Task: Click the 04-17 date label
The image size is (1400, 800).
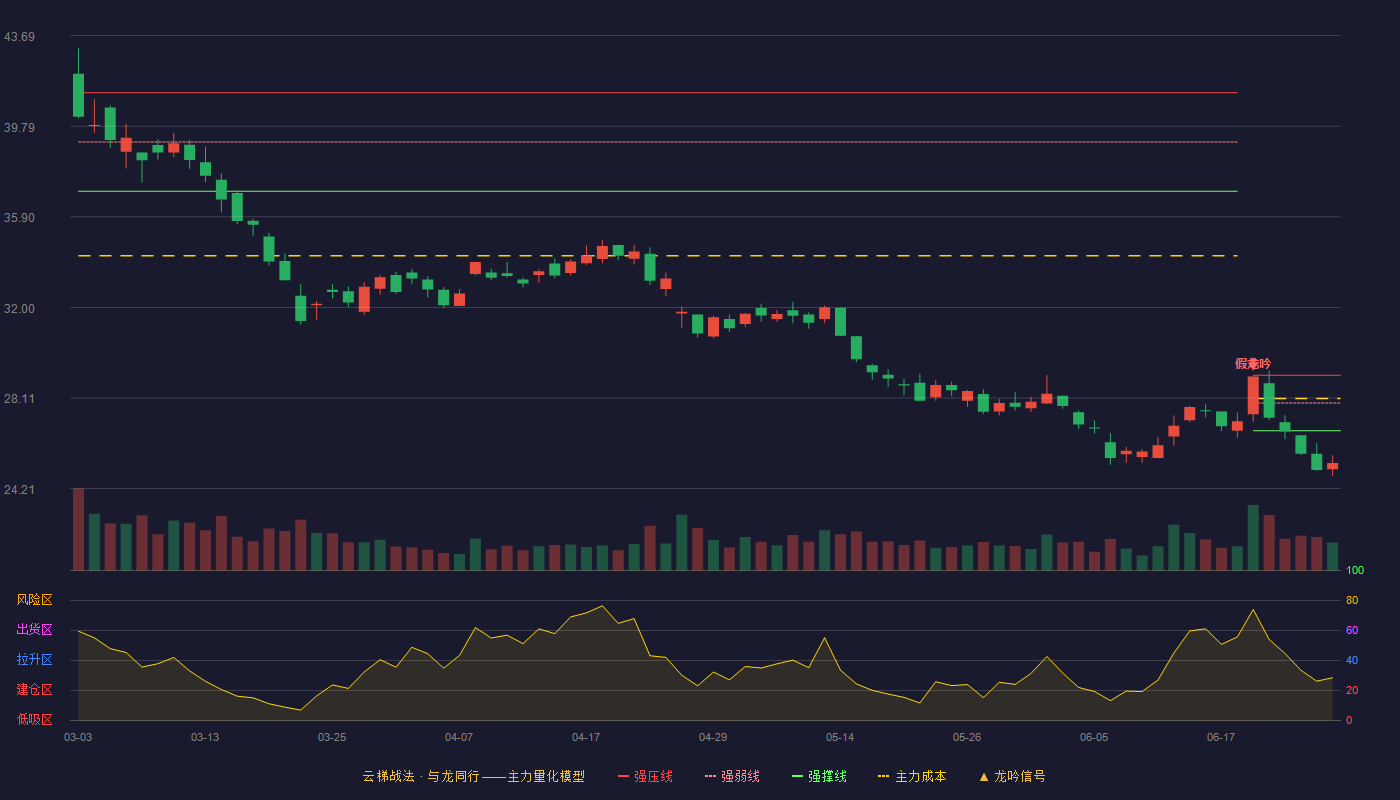Action: (x=586, y=737)
